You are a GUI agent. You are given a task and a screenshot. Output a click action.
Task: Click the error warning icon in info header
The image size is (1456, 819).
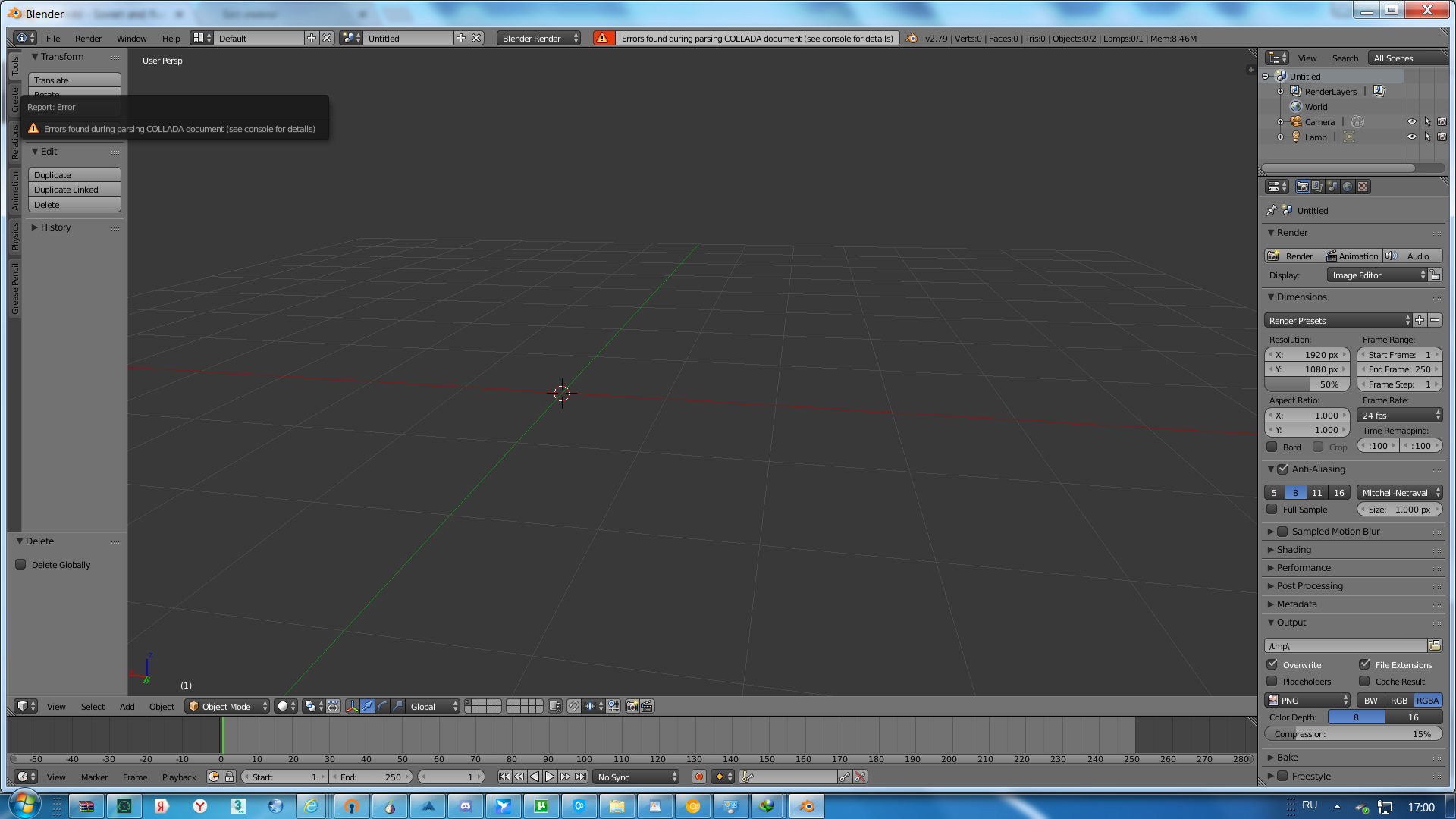[602, 38]
